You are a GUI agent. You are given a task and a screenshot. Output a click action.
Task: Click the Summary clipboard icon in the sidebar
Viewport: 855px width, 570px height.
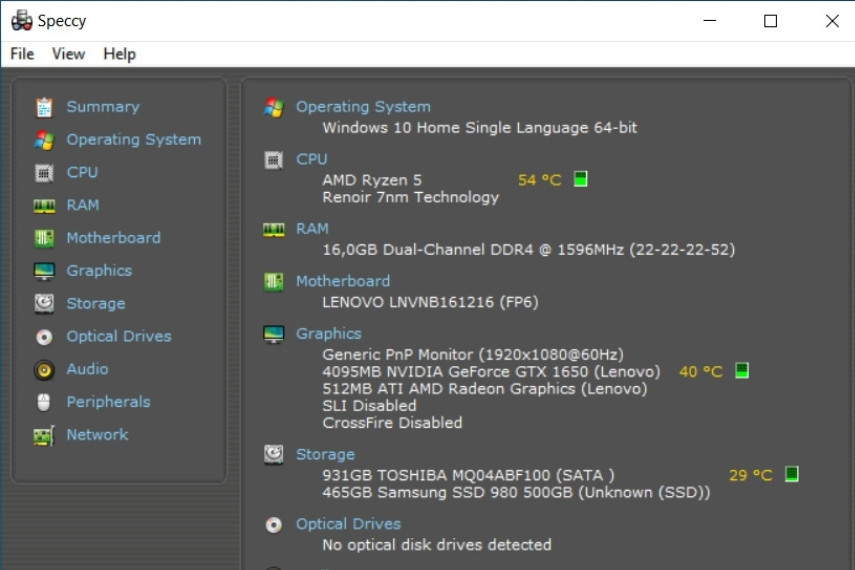44,107
